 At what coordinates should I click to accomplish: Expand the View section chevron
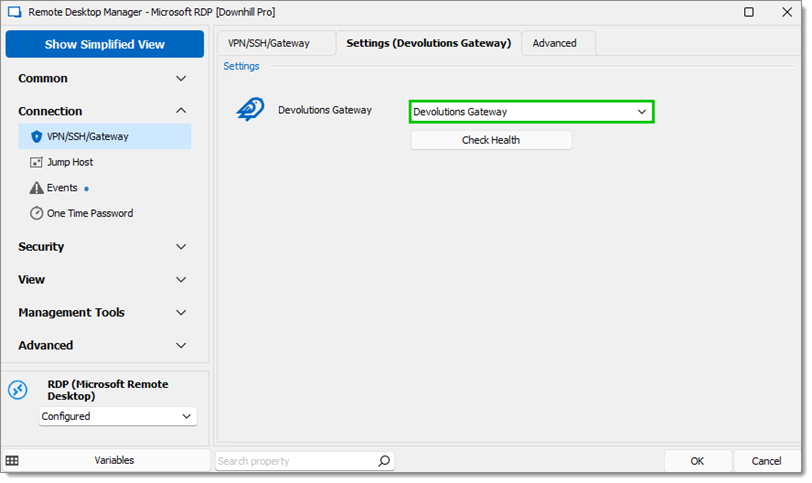point(181,280)
